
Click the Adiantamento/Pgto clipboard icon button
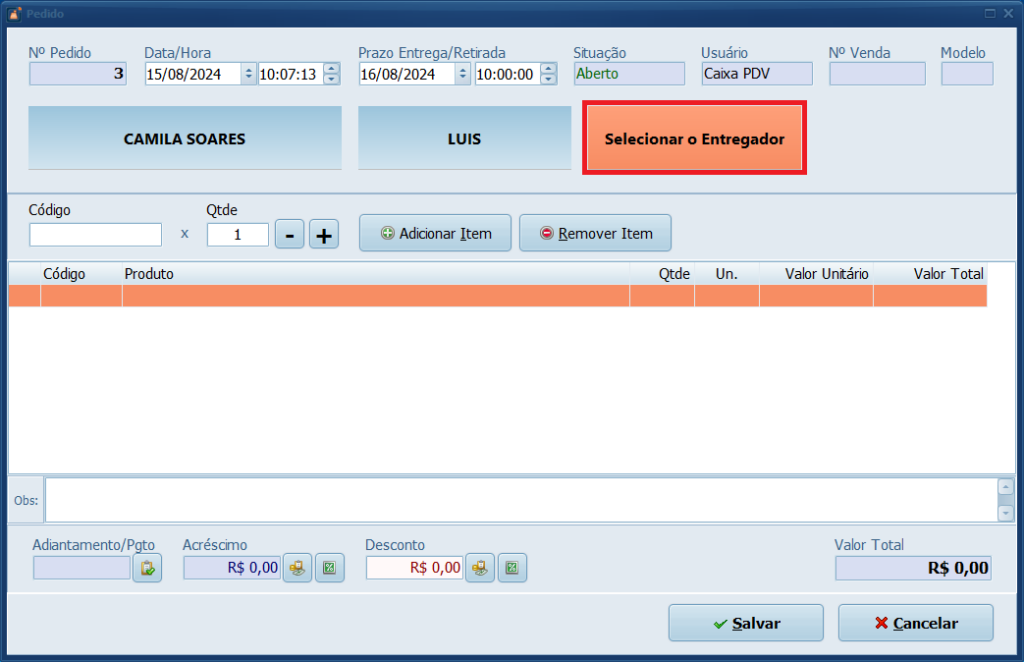tap(147, 568)
